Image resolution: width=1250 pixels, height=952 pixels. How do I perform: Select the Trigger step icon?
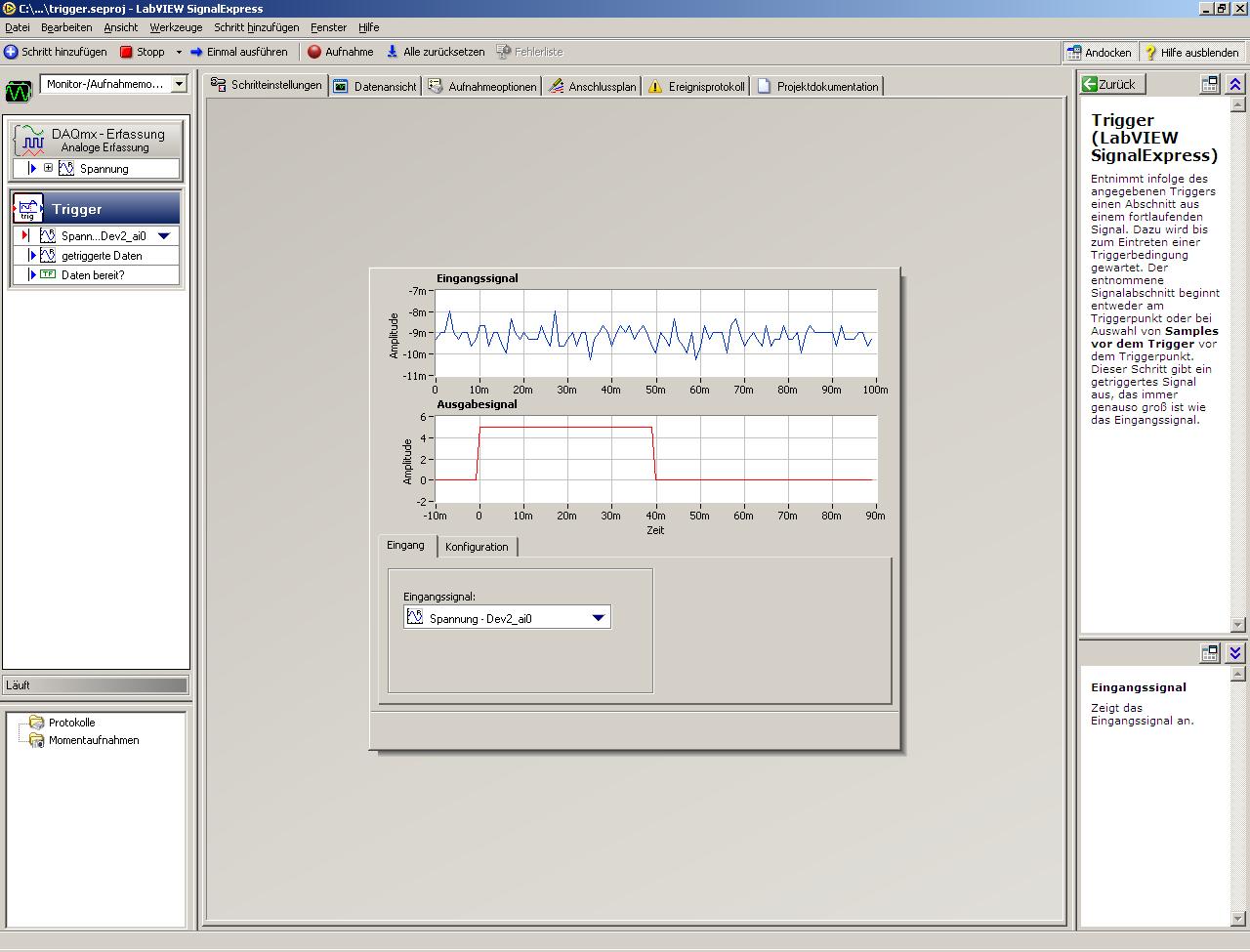point(28,209)
